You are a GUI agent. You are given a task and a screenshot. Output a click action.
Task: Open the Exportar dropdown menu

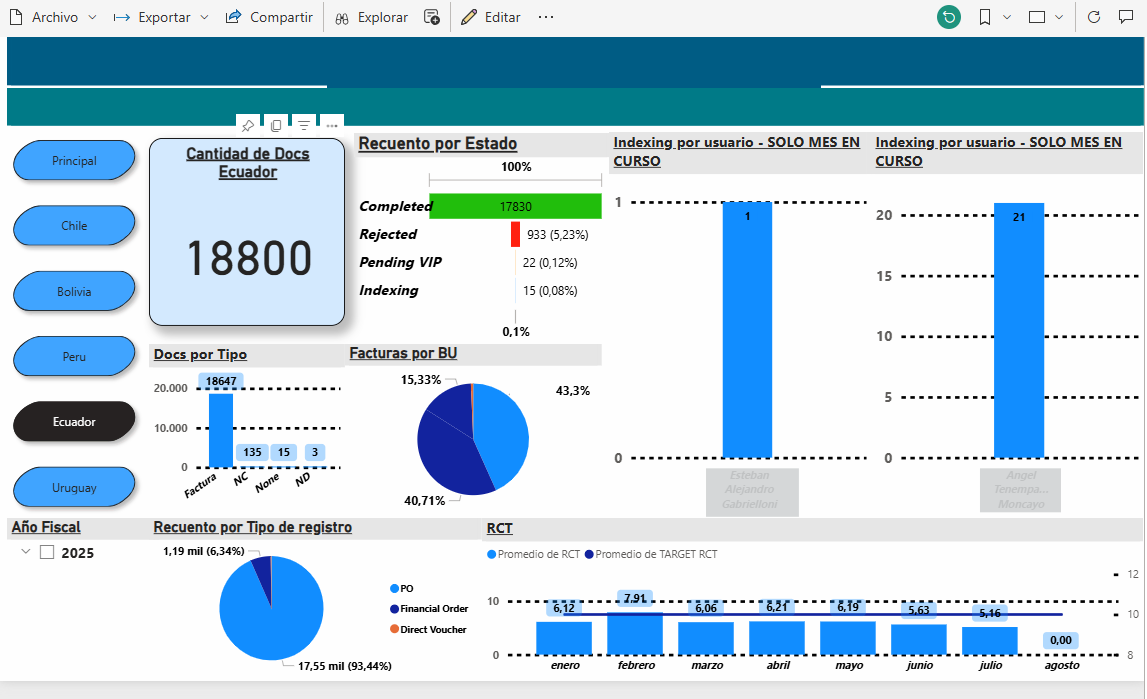204,17
